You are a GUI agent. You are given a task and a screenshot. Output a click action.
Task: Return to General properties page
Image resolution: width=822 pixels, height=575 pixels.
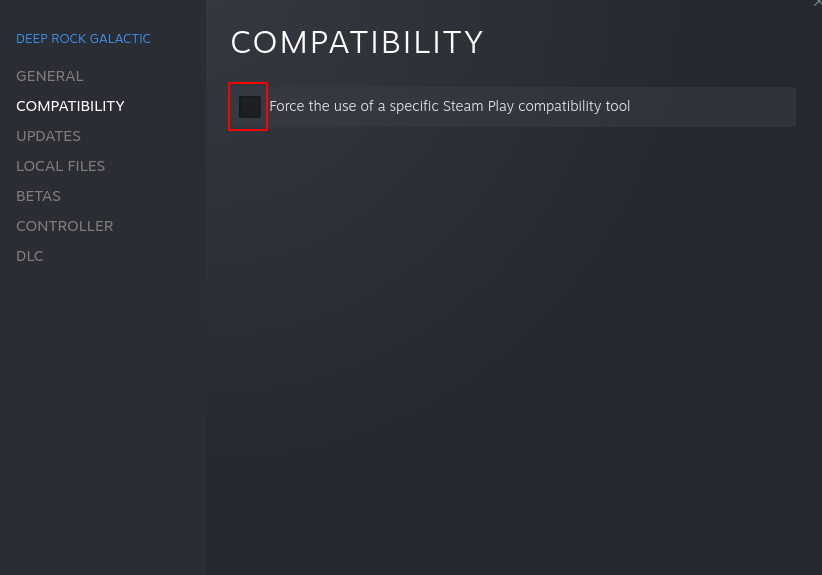pos(50,76)
